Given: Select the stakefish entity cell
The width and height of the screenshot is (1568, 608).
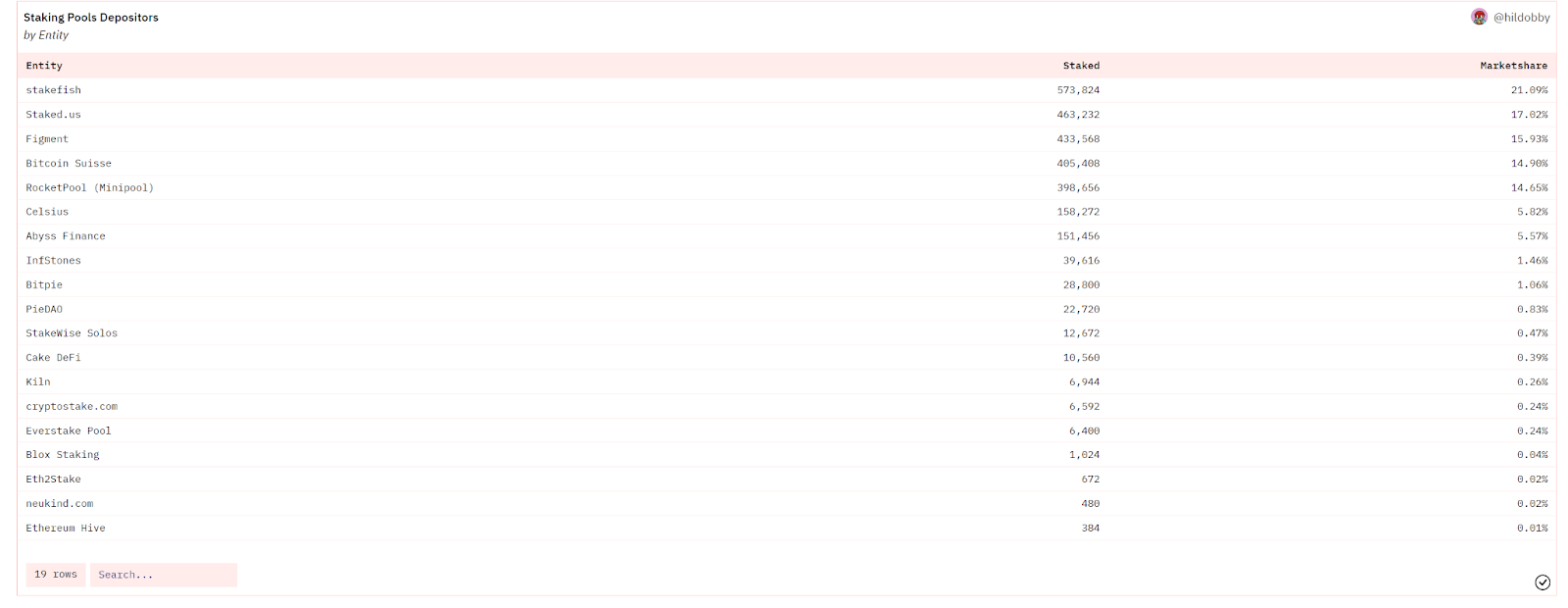Looking at the screenshot, I should tap(54, 90).
